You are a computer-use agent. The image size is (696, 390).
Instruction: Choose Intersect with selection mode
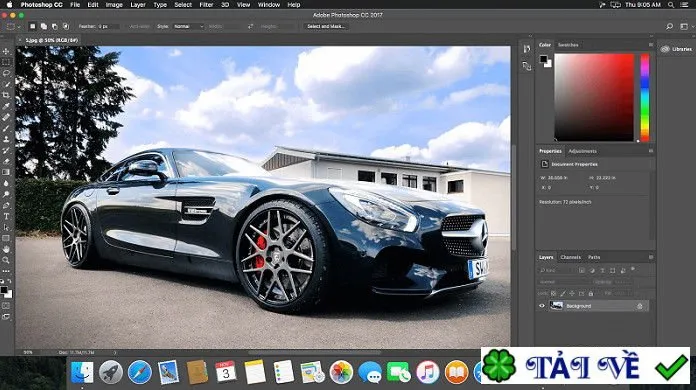coord(66,27)
